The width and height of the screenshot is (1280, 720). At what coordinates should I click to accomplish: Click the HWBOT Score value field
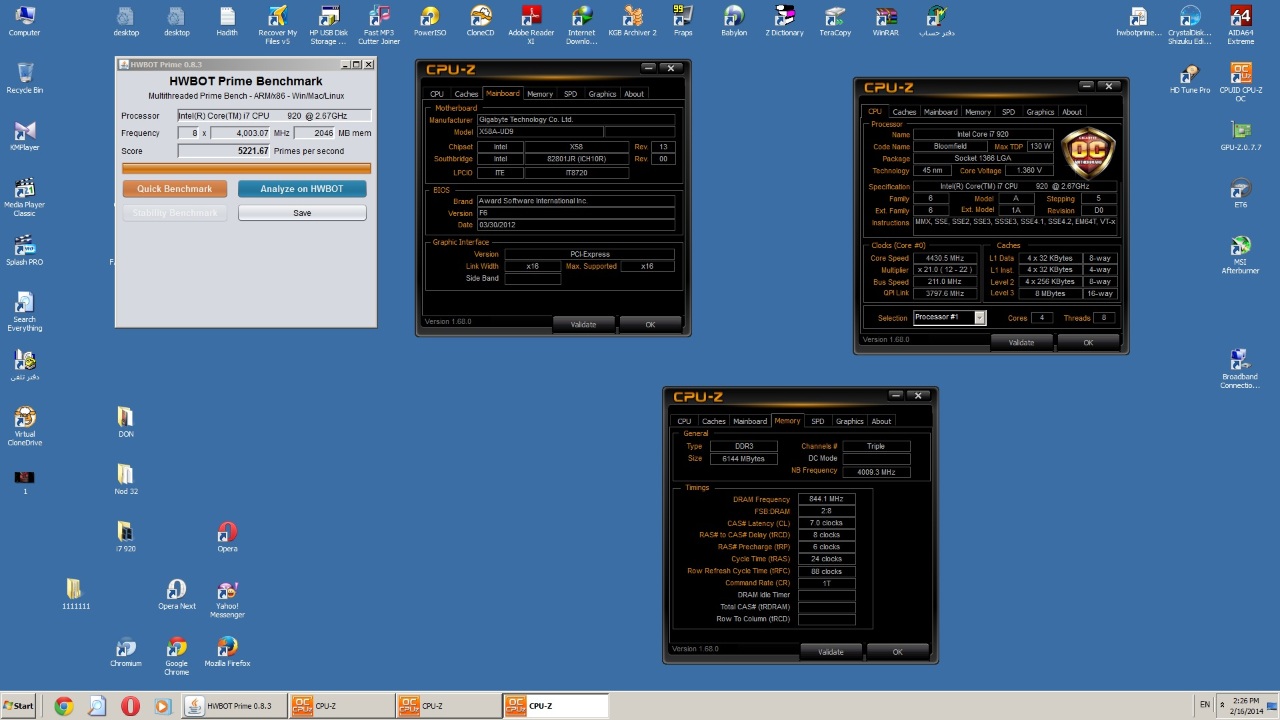coord(224,151)
